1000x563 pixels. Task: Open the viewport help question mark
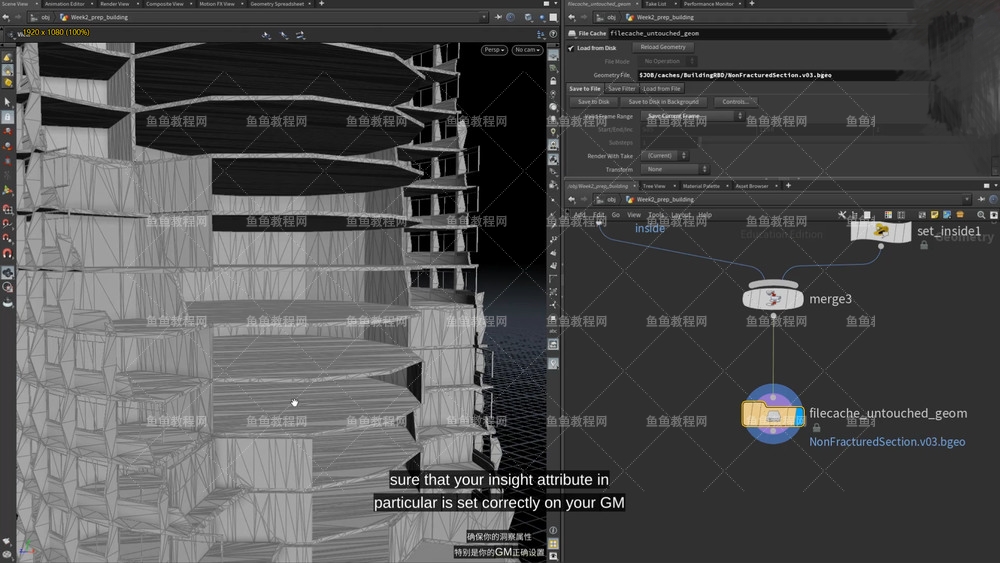click(x=553, y=34)
